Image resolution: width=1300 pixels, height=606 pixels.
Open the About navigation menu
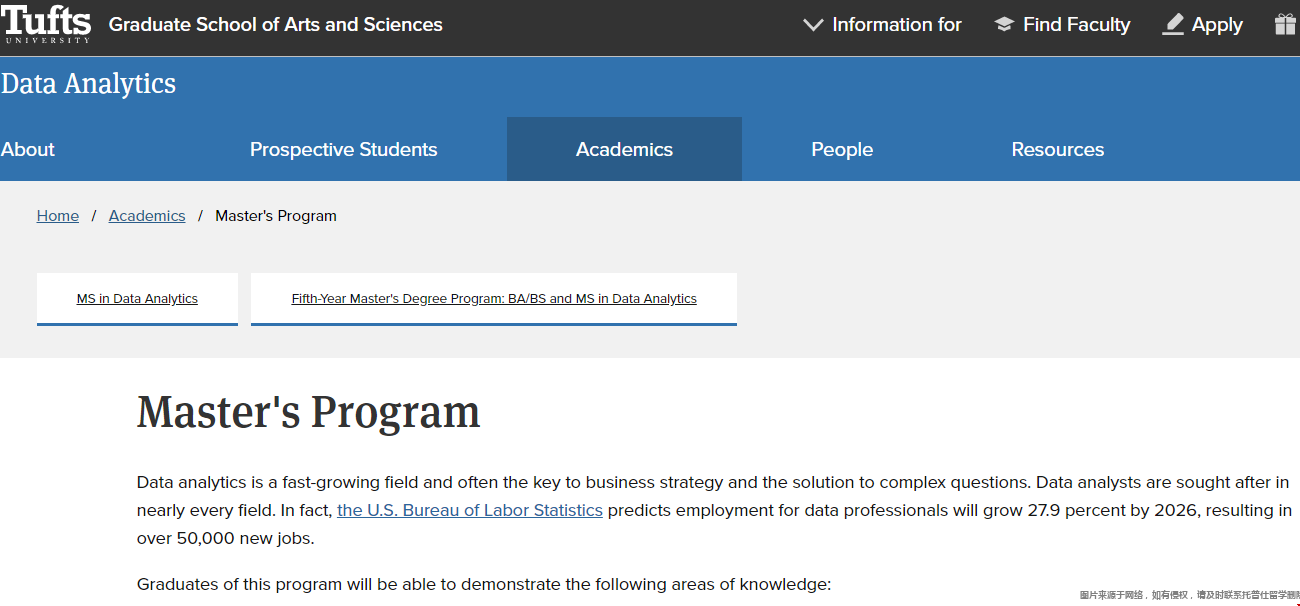[28, 149]
